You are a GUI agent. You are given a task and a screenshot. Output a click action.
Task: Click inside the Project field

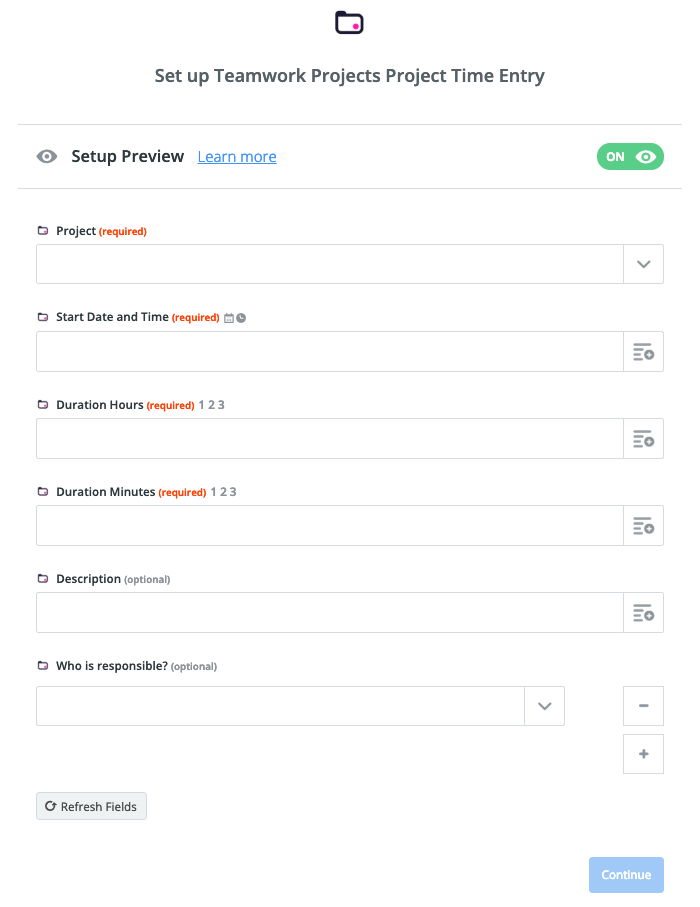330,264
